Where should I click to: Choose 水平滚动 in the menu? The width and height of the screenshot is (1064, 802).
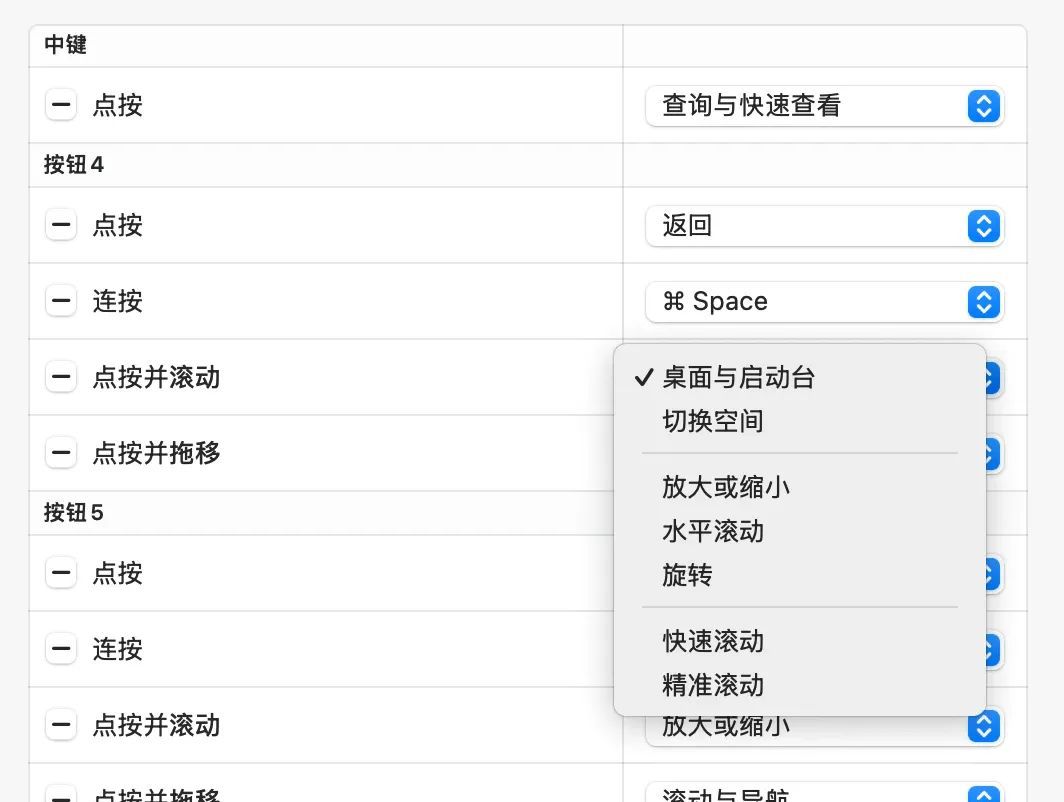click(x=799, y=531)
